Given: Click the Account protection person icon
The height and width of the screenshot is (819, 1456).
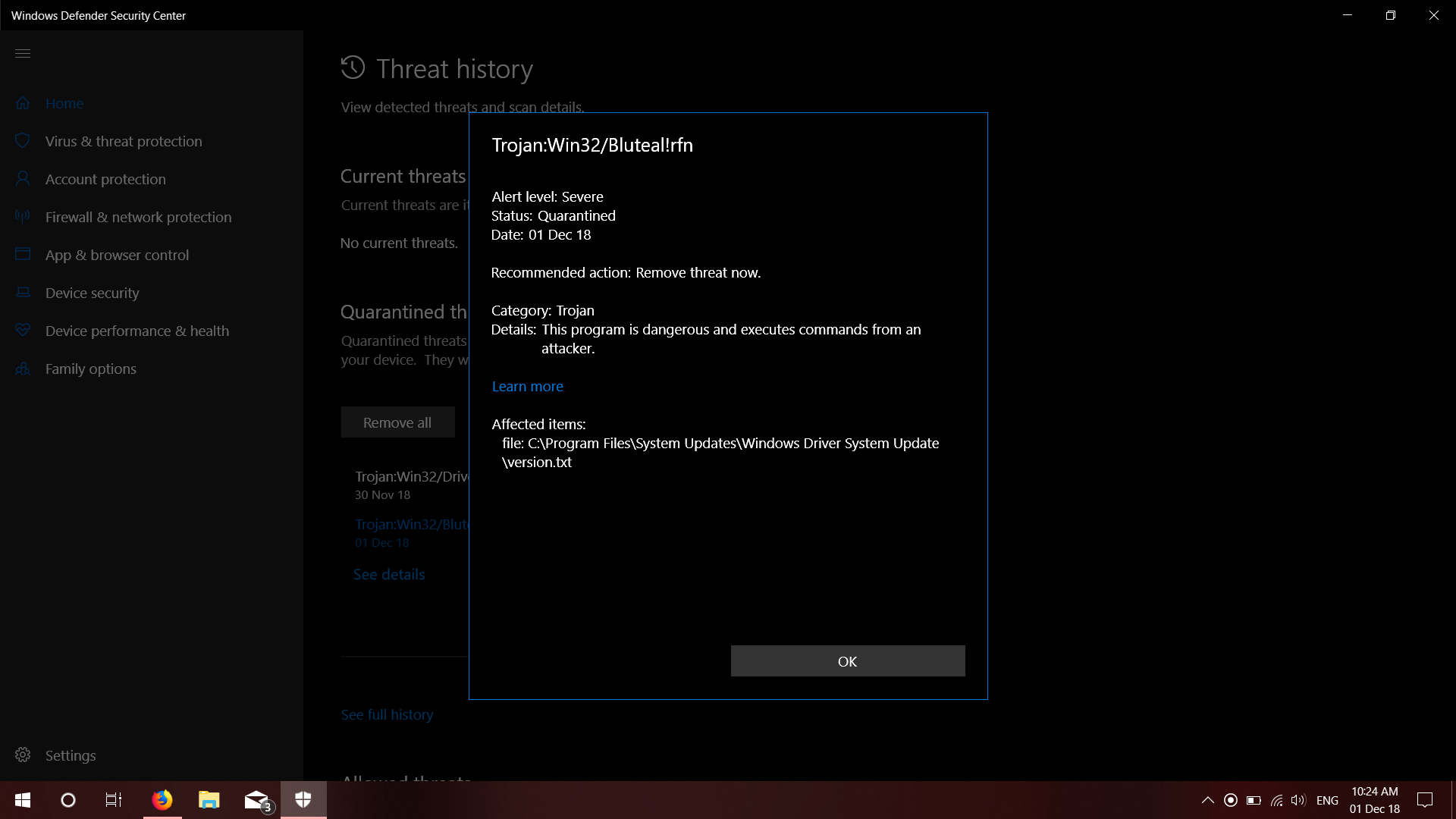Looking at the screenshot, I should 23,179.
